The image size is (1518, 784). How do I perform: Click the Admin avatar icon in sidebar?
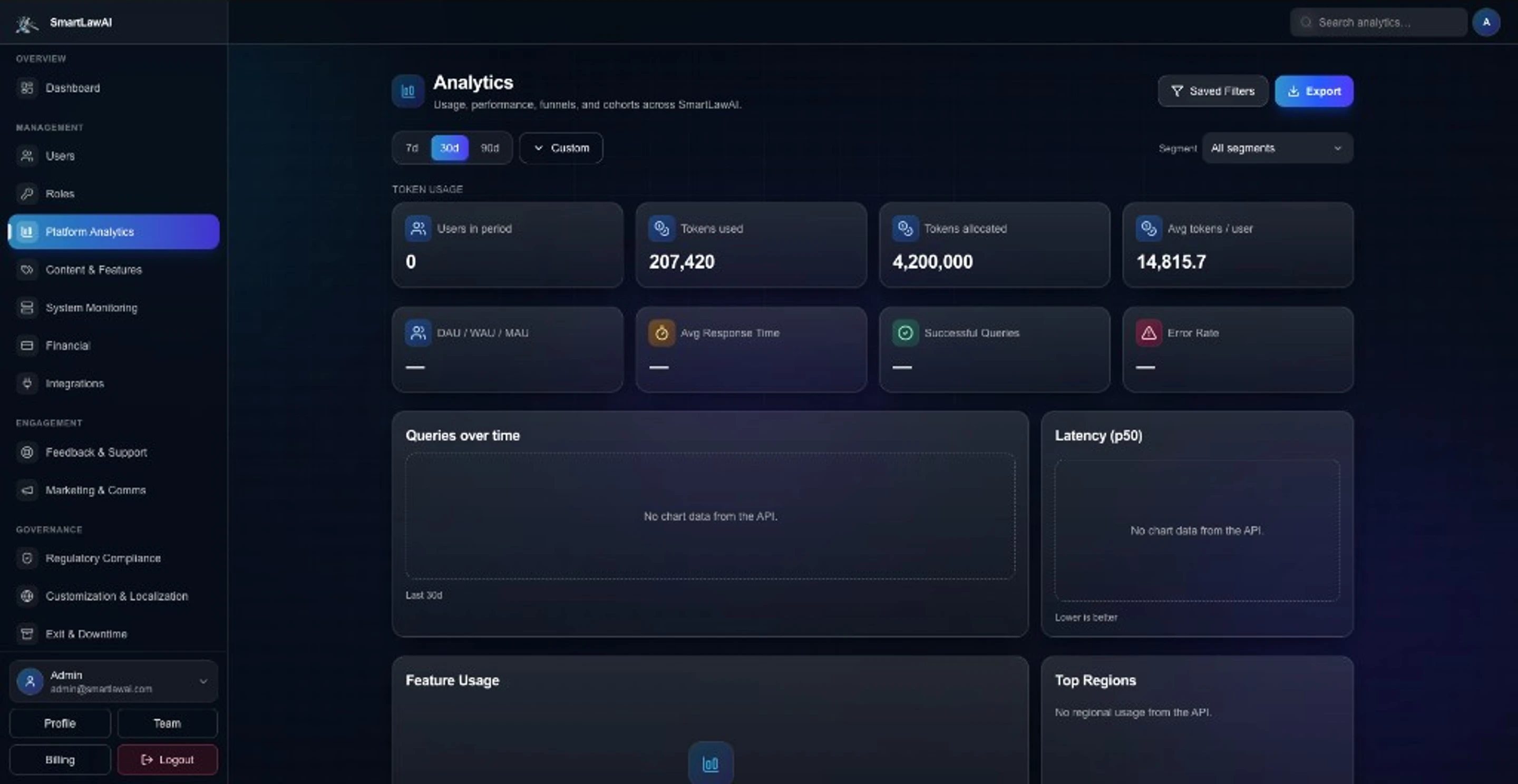point(30,681)
